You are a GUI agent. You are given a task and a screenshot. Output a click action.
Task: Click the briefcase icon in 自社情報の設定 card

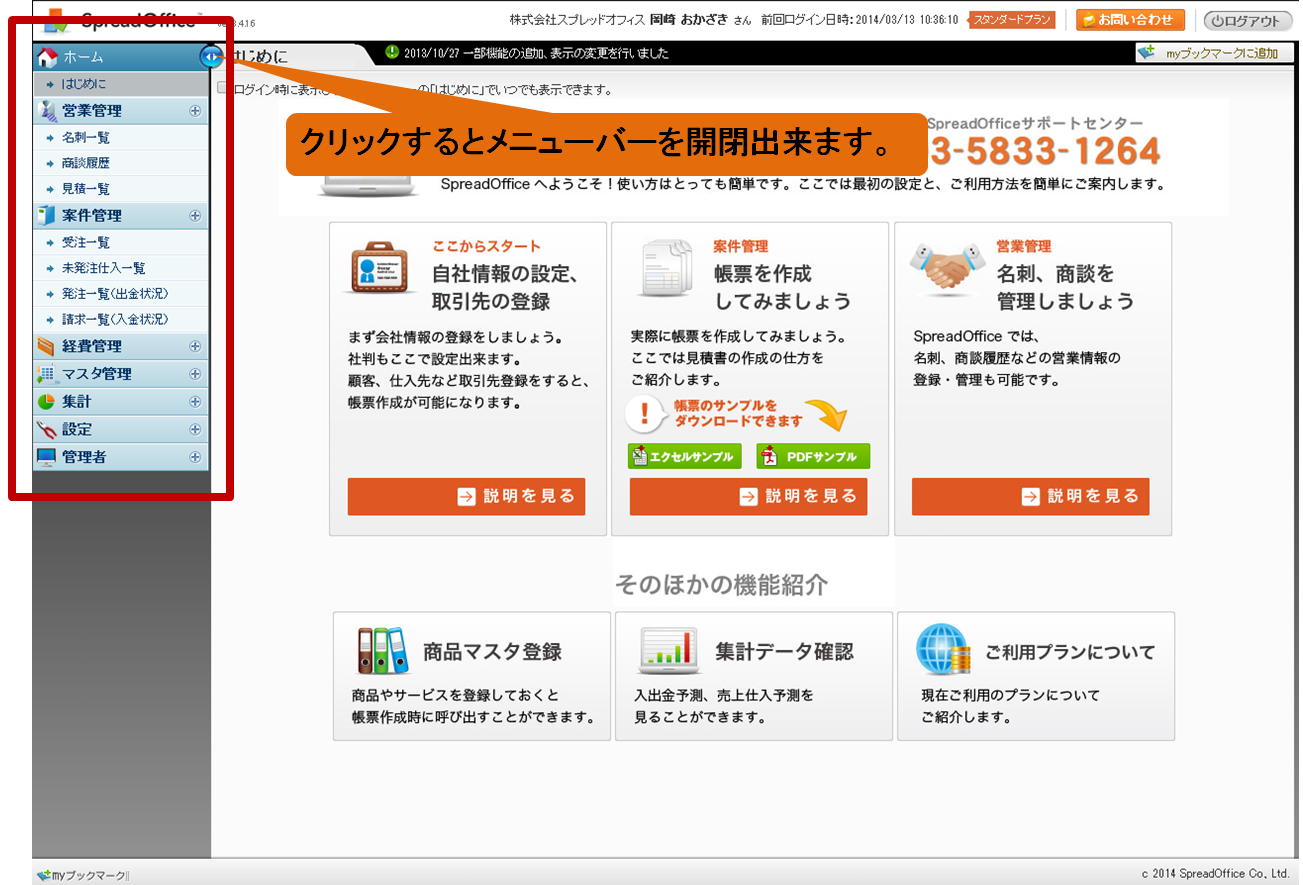(380, 267)
